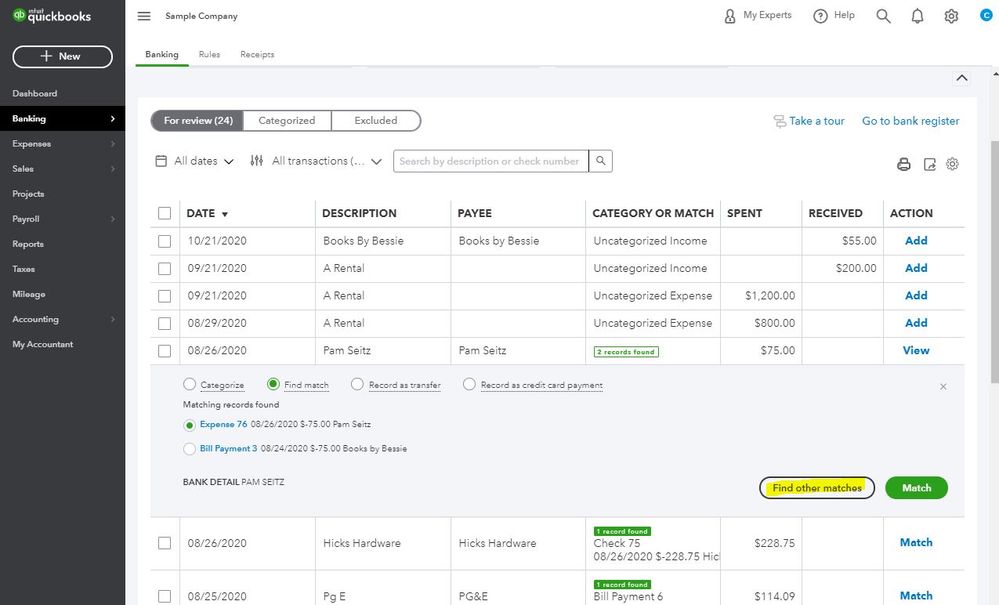Open Dashboard in the sidebar

(x=34, y=94)
